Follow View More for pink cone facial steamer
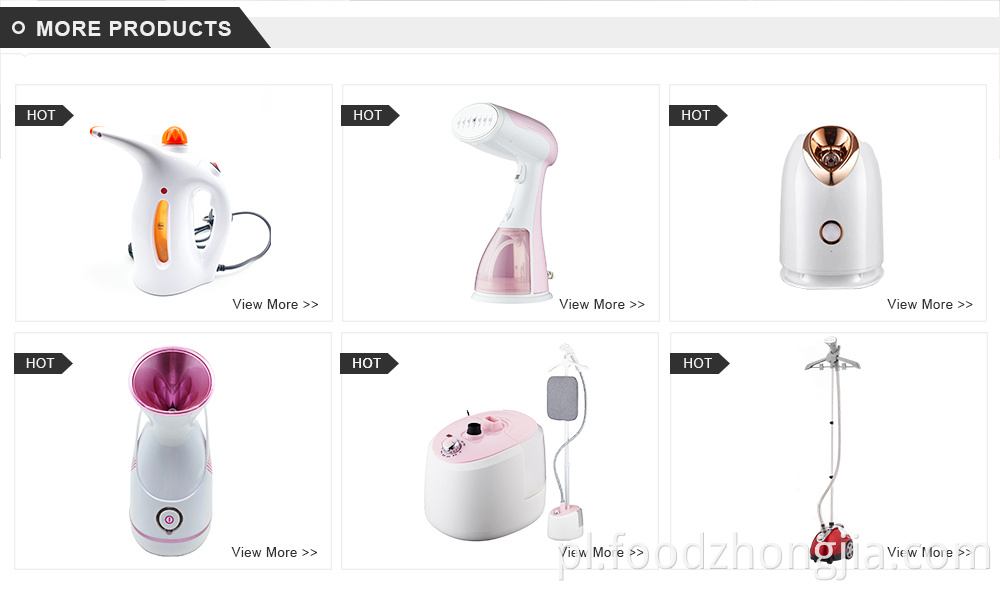Viewport: 1000px width, 590px height. (274, 552)
